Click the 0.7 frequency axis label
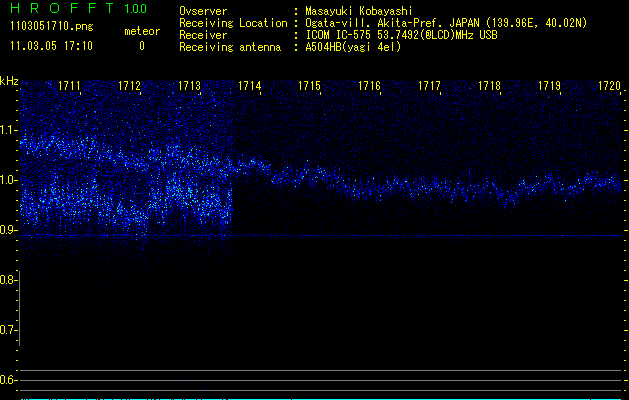Viewport: 629px width, 400px height. pos(9,330)
